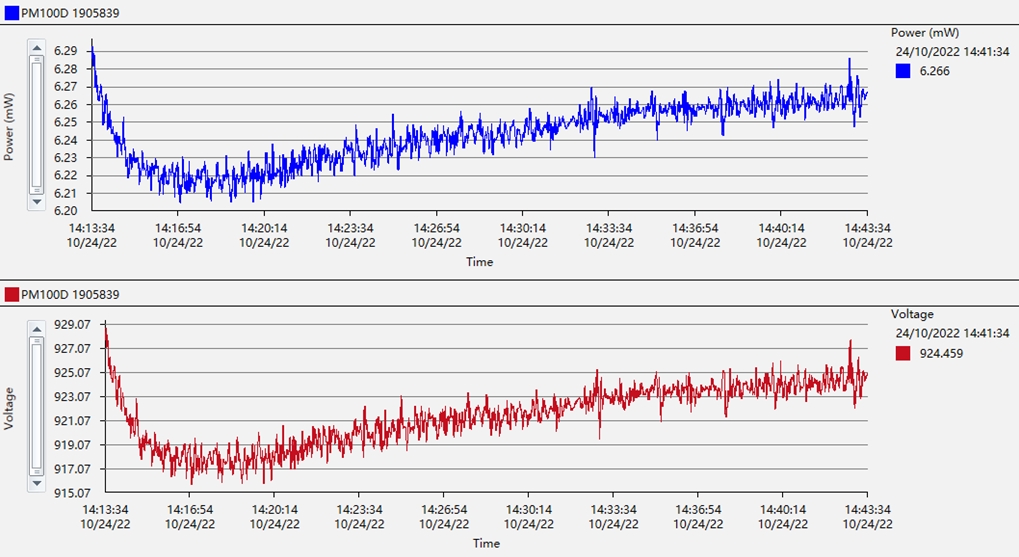Select the blue Power legend color swatch

pyautogui.click(x=903, y=71)
